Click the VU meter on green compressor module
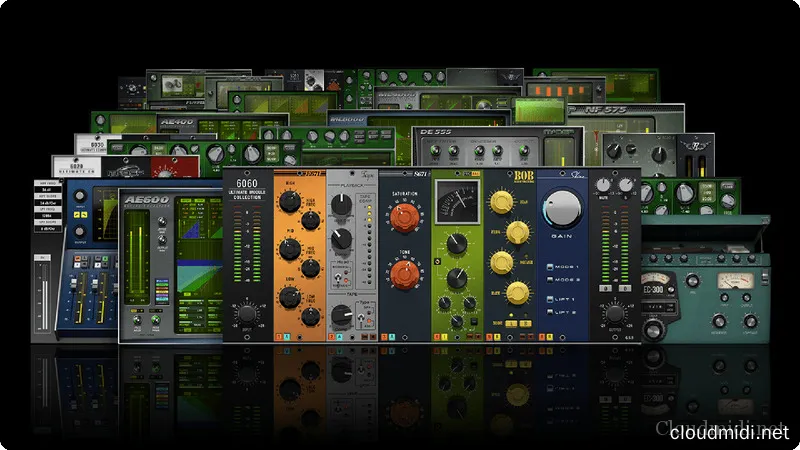The image size is (800, 450). [457, 203]
